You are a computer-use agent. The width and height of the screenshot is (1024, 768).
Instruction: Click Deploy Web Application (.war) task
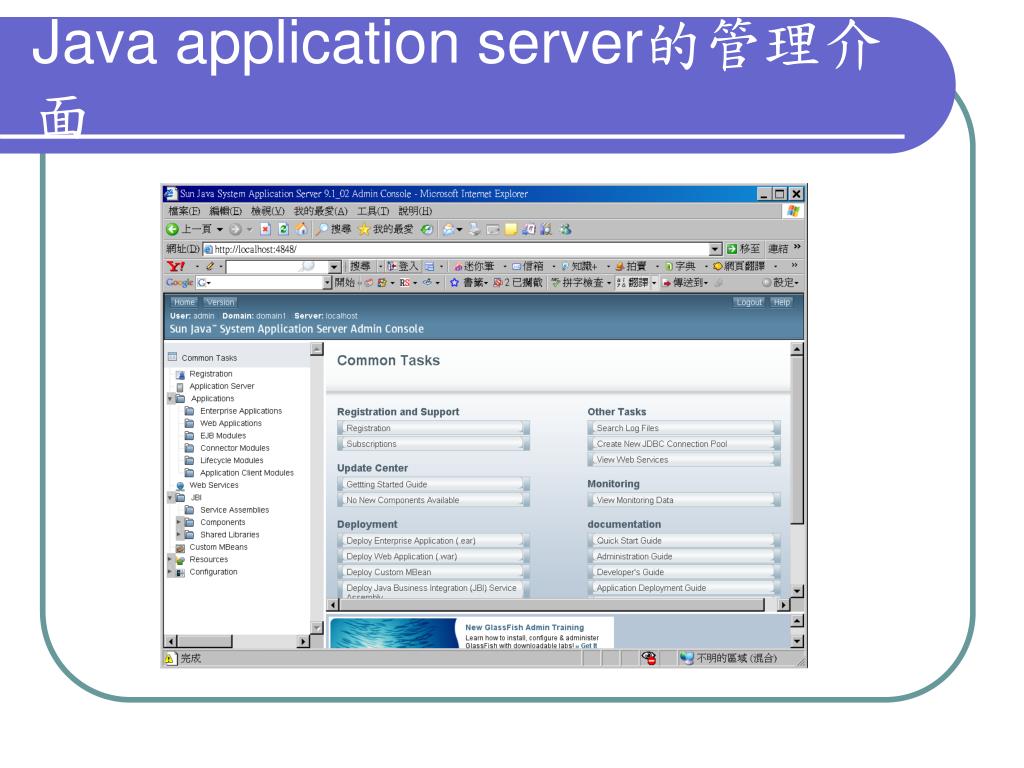tap(434, 556)
